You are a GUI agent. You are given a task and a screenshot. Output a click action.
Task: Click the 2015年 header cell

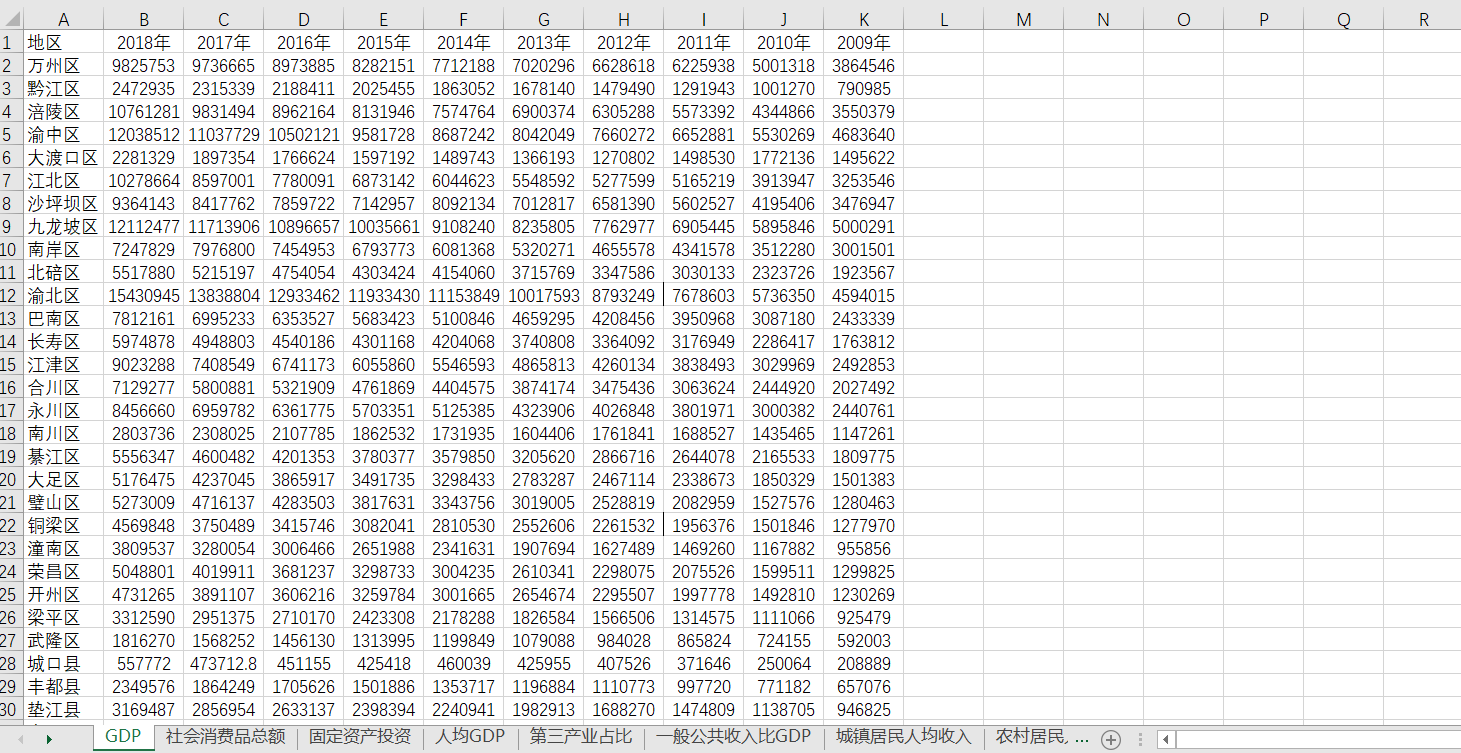[384, 43]
